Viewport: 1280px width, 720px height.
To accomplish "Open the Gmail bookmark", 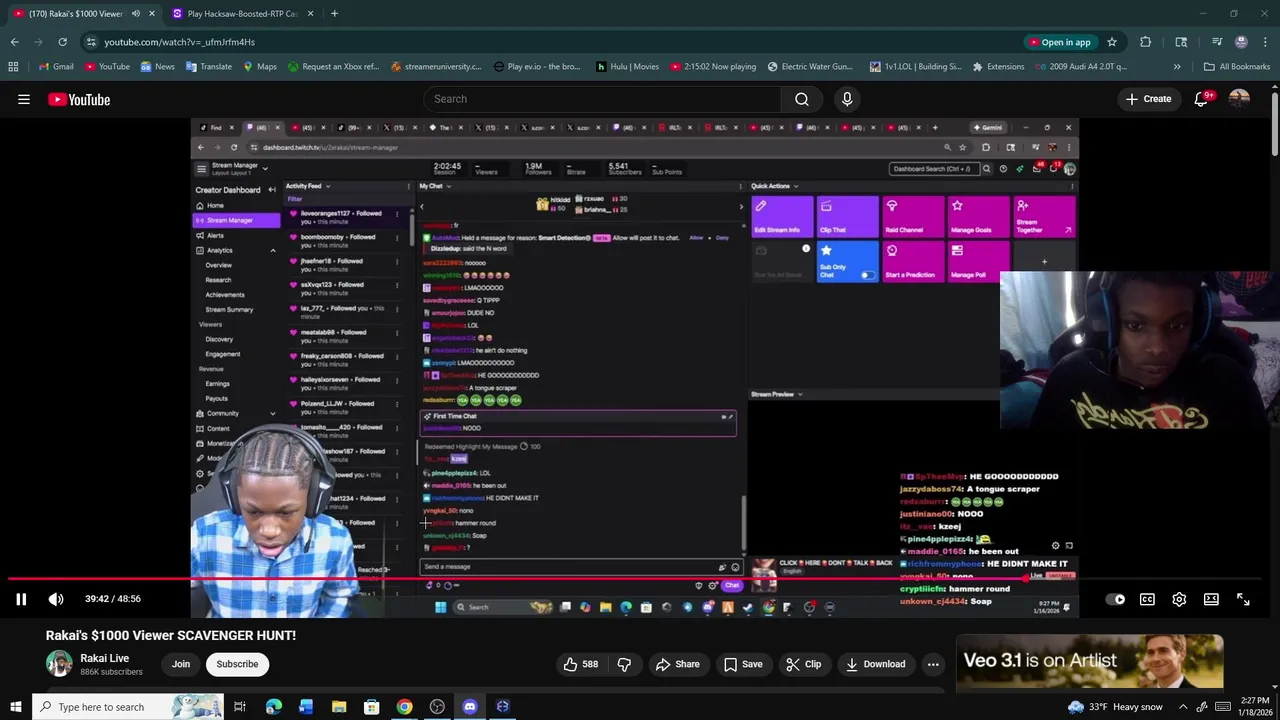I will 56,67.
